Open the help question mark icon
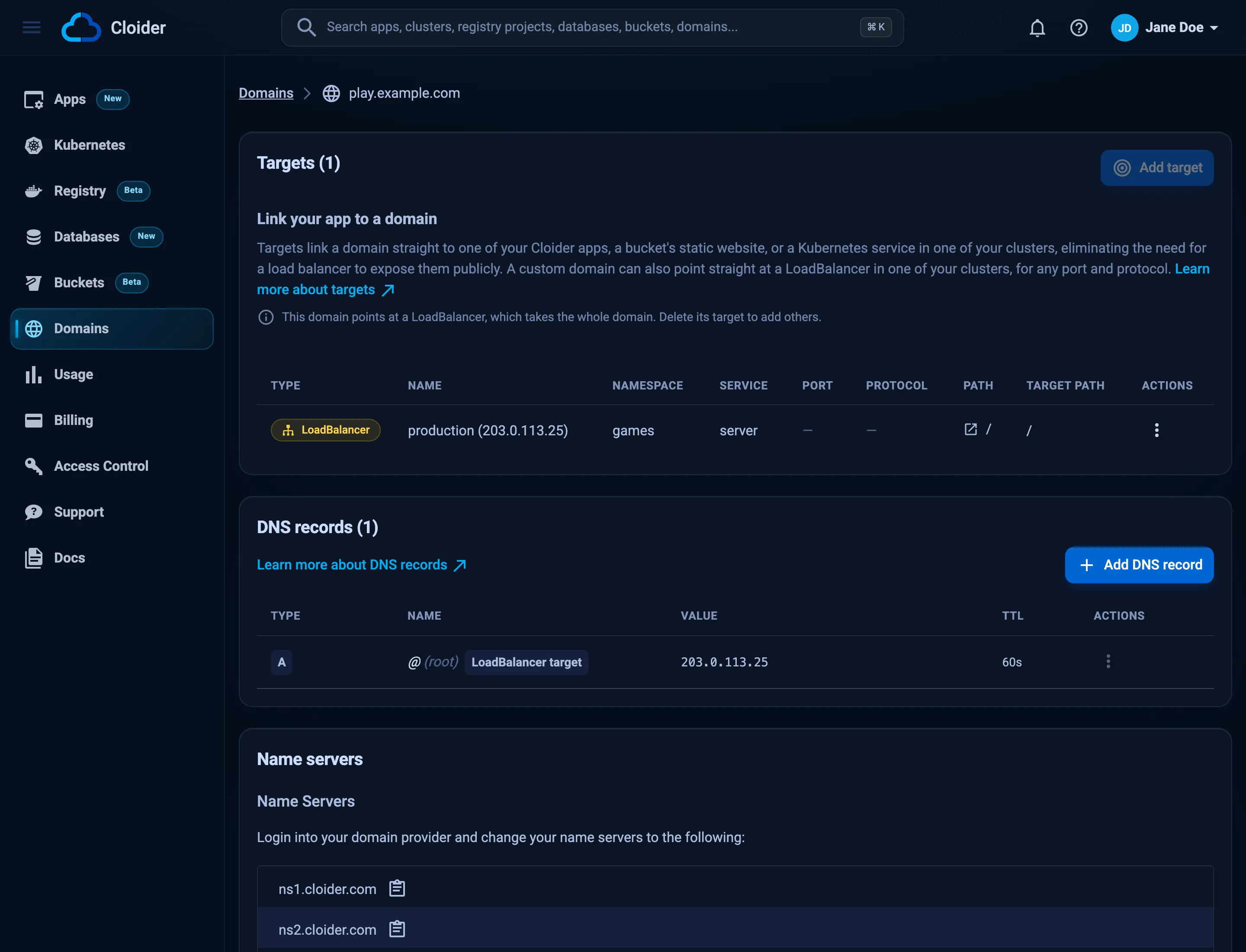The height and width of the screenshot is (952, 1246). coord(1078,28)
